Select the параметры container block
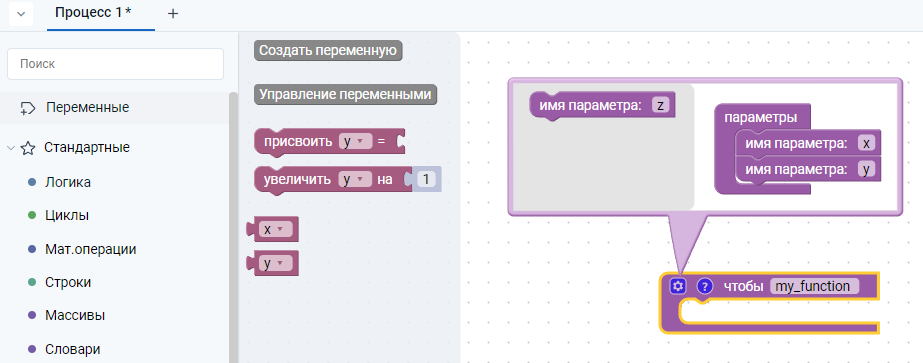This screenshot has width=923, height=363. (x=761, y=117)
